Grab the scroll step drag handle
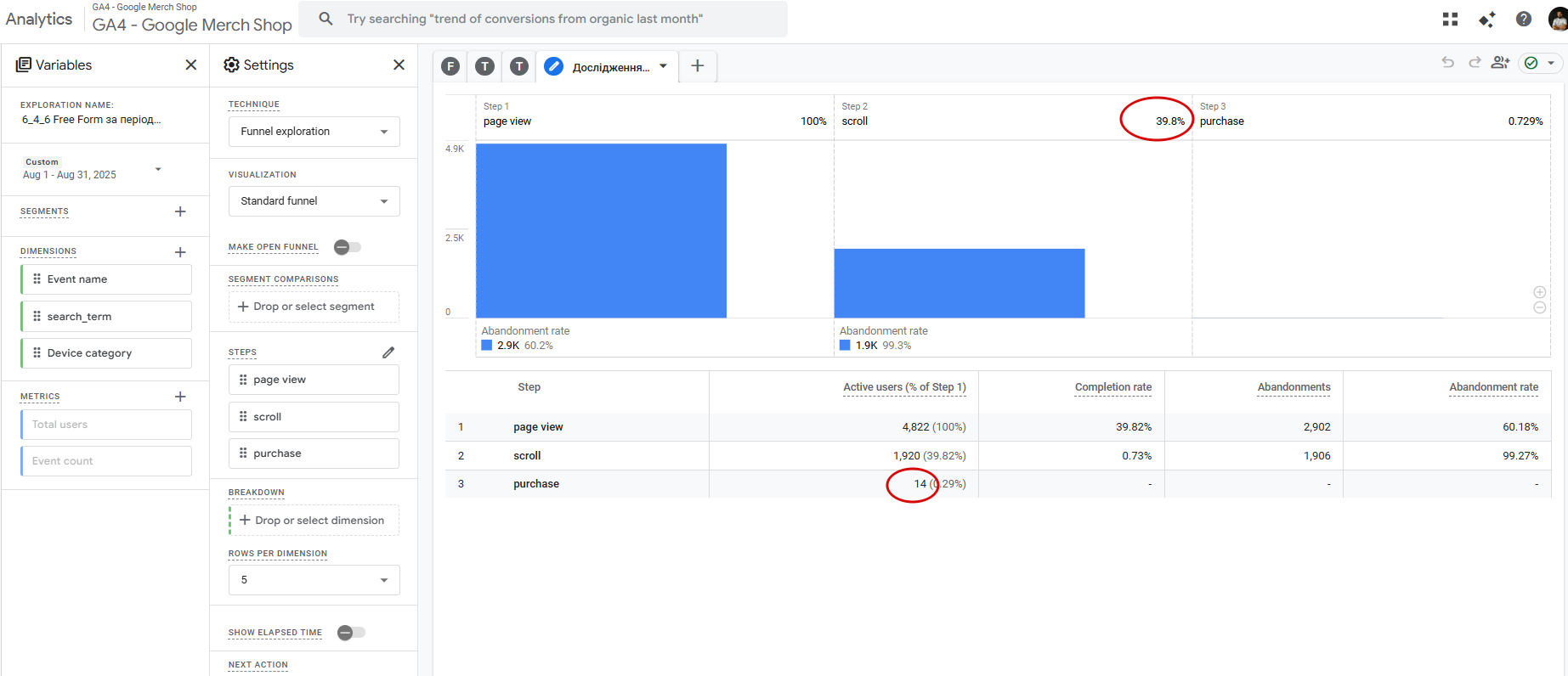 (243, 416)
